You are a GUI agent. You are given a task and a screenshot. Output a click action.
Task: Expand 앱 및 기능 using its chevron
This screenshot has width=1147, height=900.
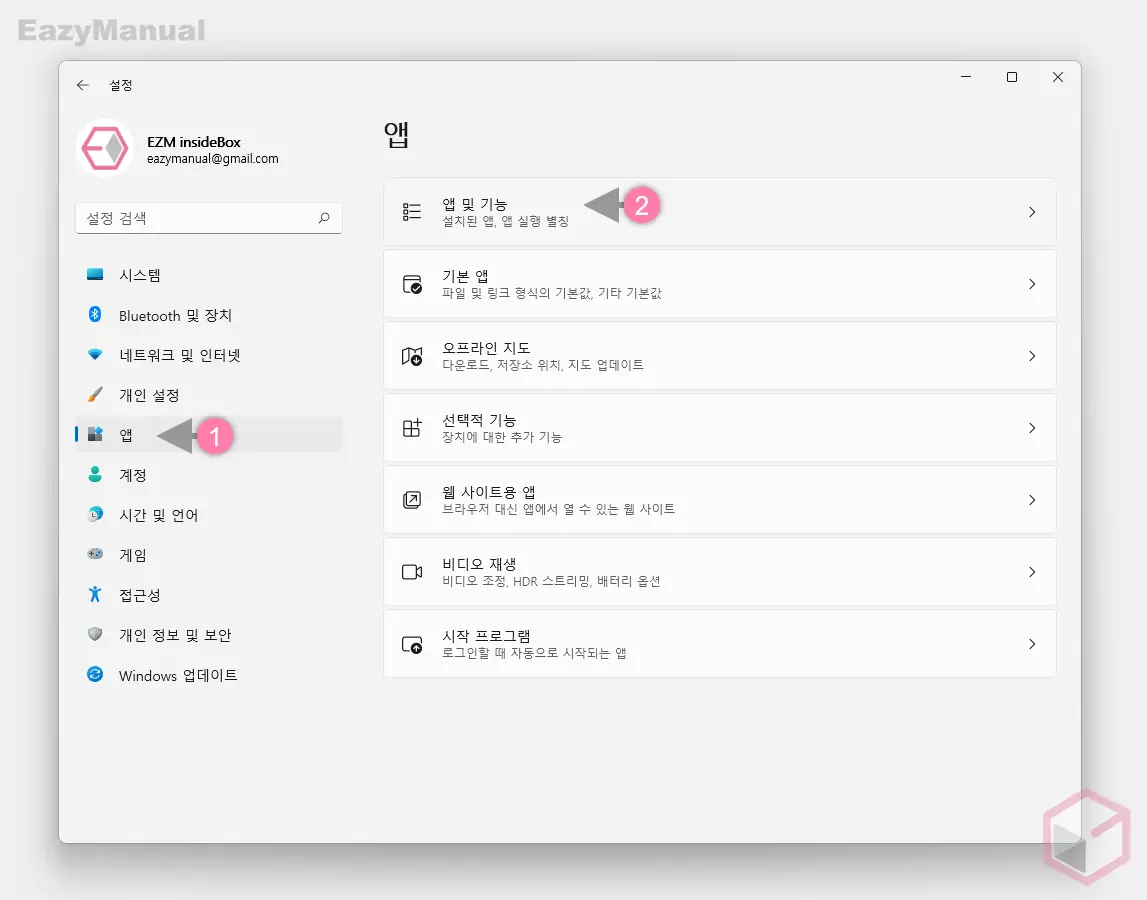click(x=1032, y=212)
